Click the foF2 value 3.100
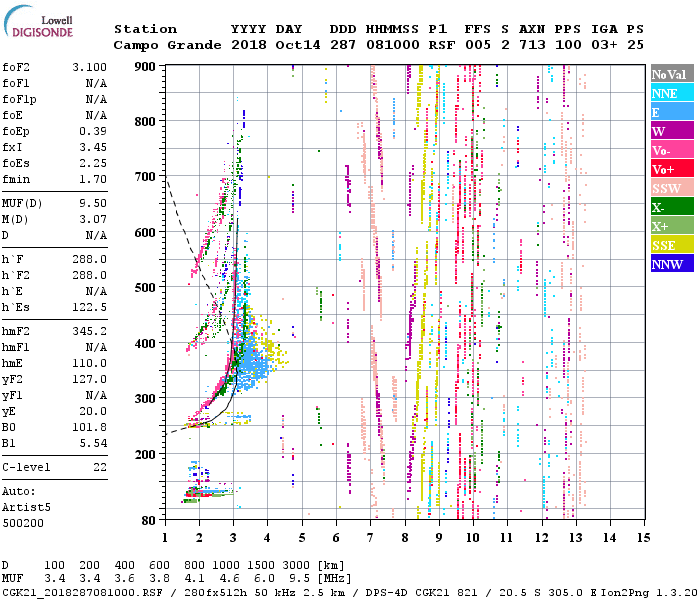 [89, 67]
